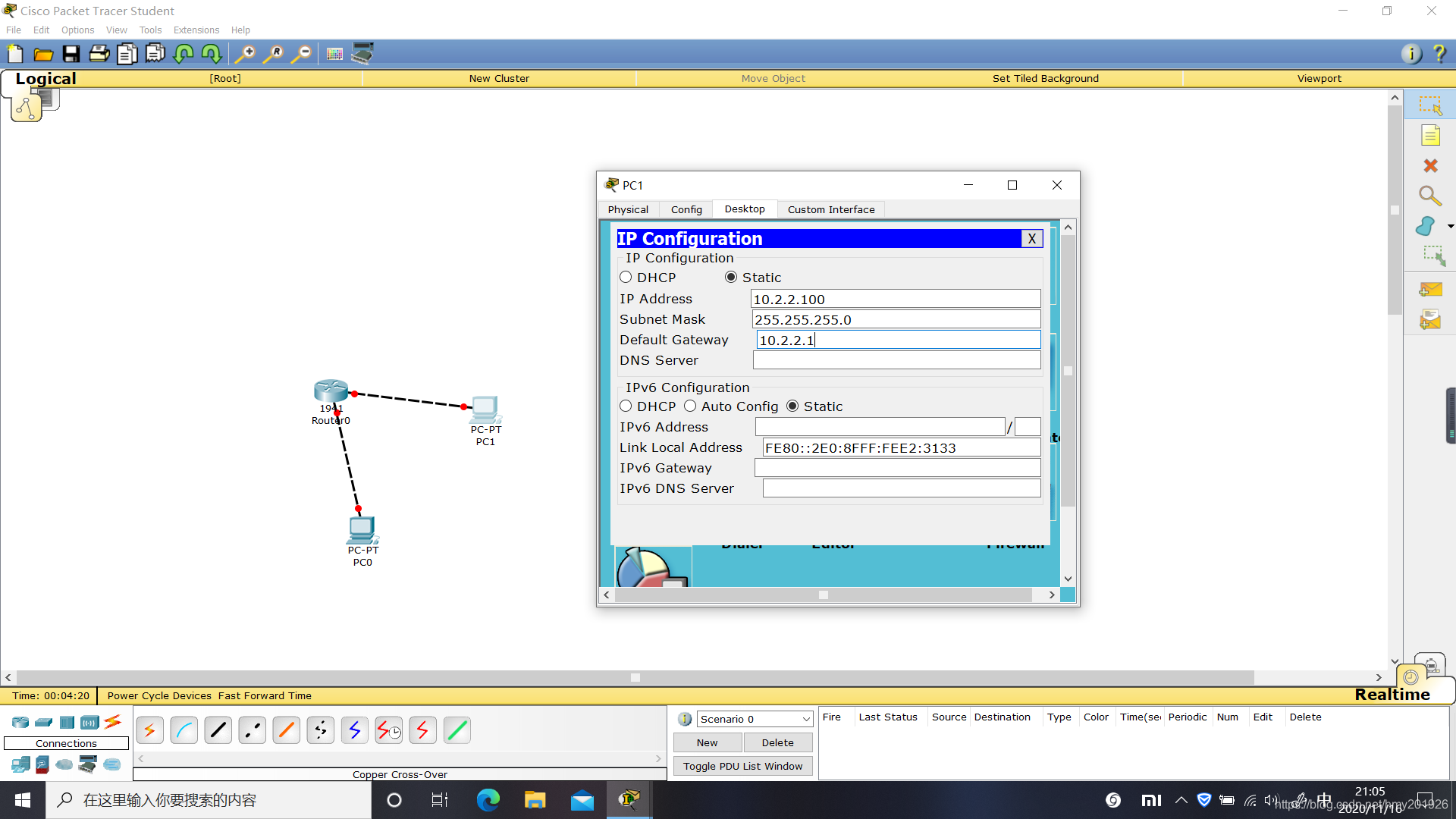Click the Print toolbar icon
Screen dimensions: 1456x819
(99, 54)
